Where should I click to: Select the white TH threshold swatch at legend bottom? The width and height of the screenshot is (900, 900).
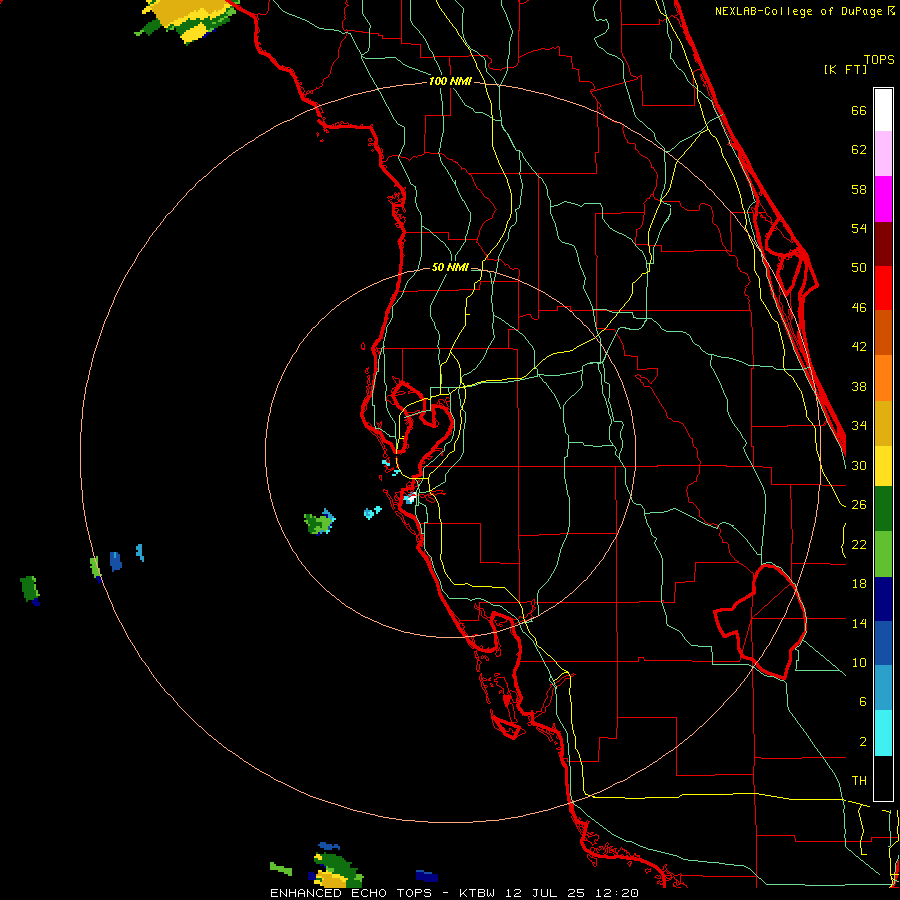[x=883, y=778]
